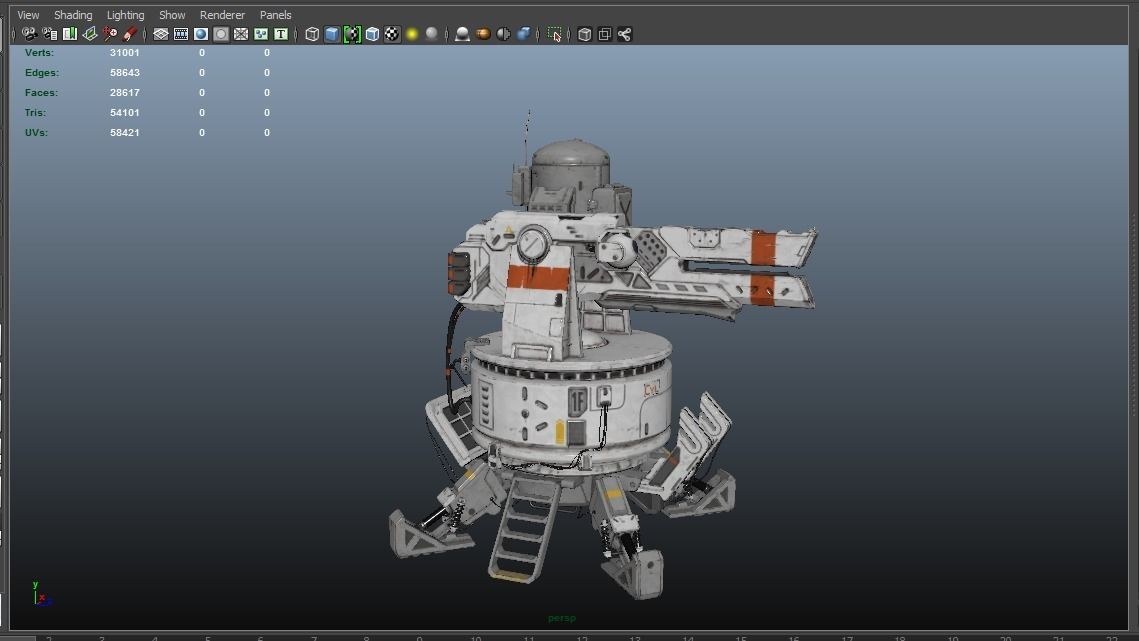Switch viewport to wireframe display icon
The height and width of the screenshot is (641, 1139).
(312, 34)
